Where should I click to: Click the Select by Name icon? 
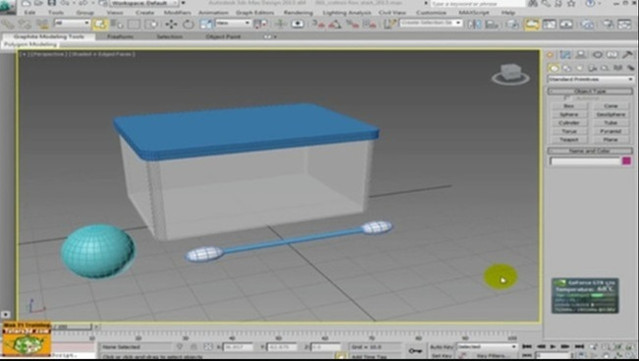(117, 24)
